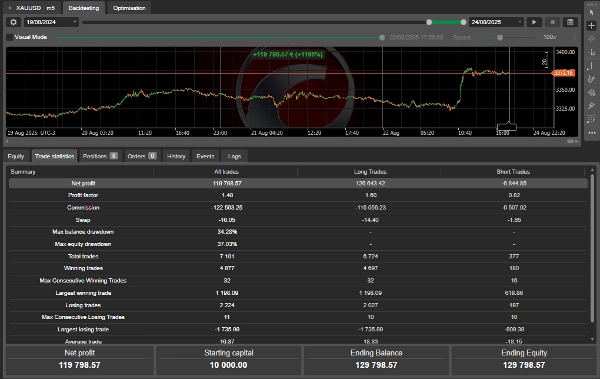Select the Max Consecutive Losing Trades row label
The height and width of the screenshot is (379, 600).
click(x=83, y=317)
